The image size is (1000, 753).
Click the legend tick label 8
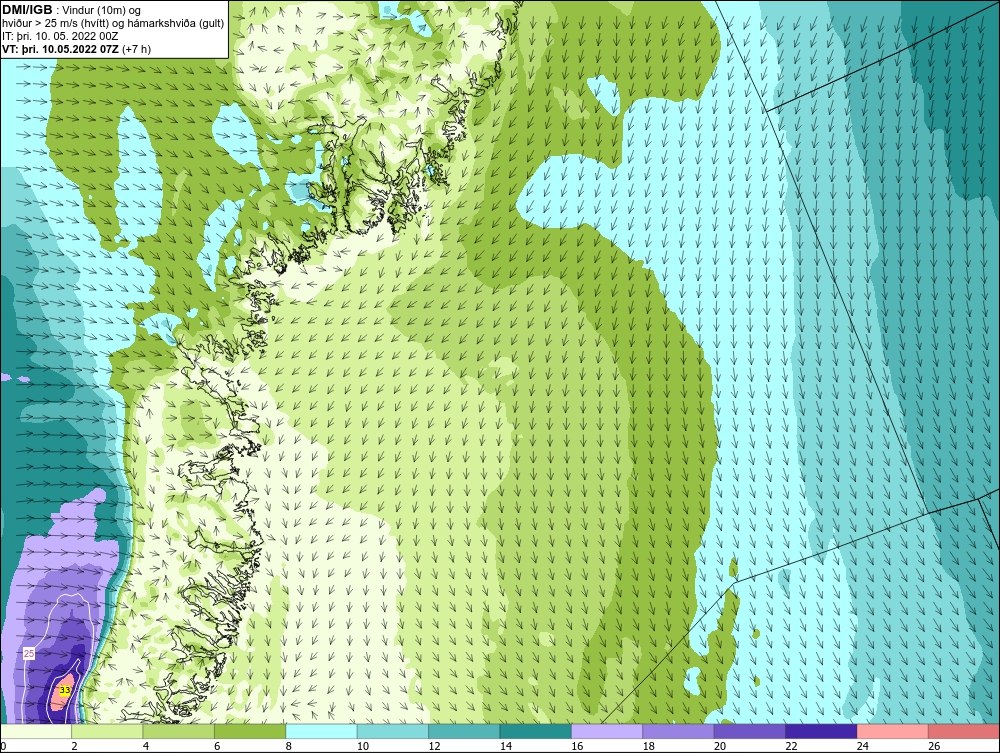[x=289, y=746]
